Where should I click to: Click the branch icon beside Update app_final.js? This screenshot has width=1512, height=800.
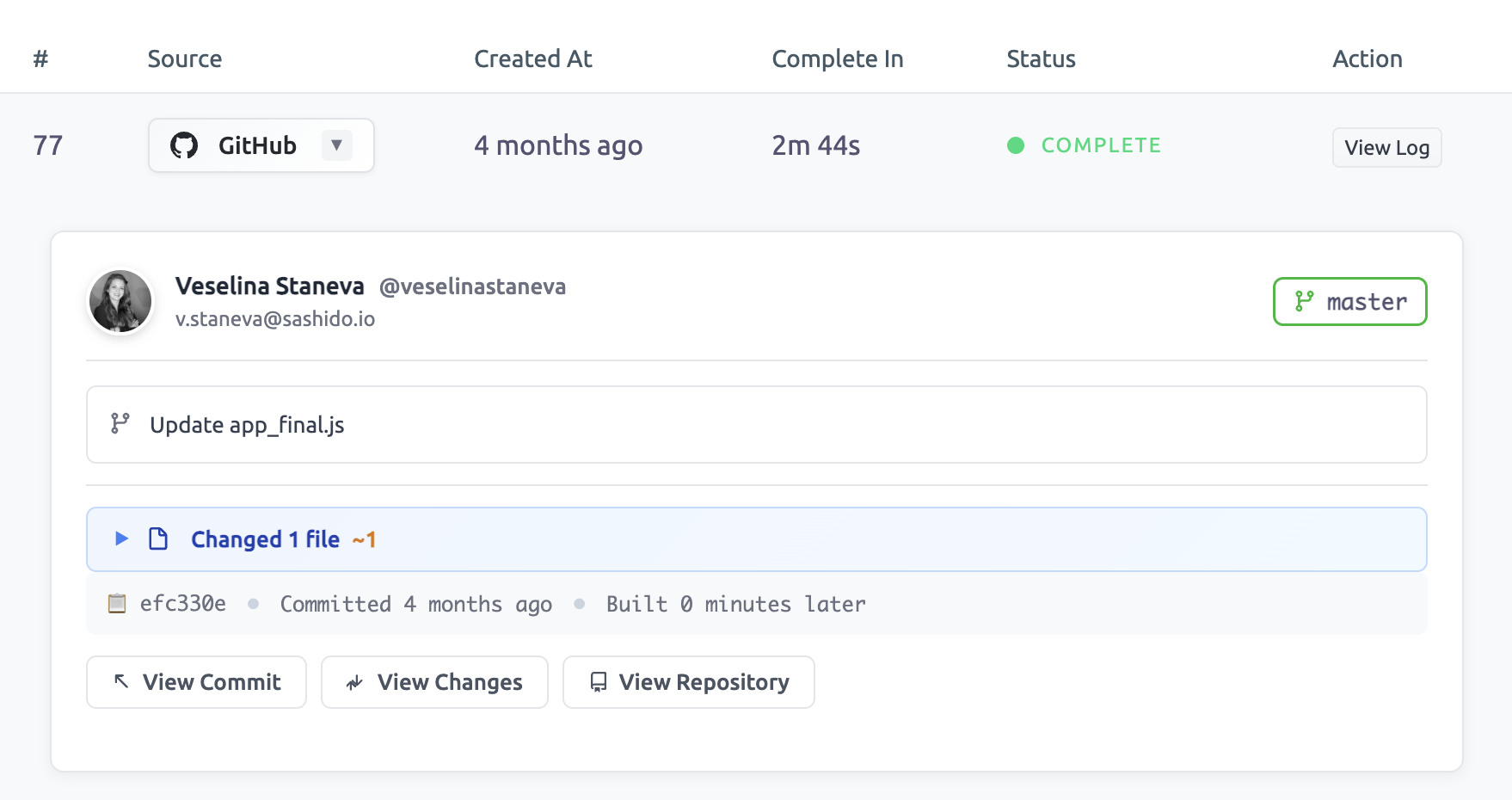point(120,424)
